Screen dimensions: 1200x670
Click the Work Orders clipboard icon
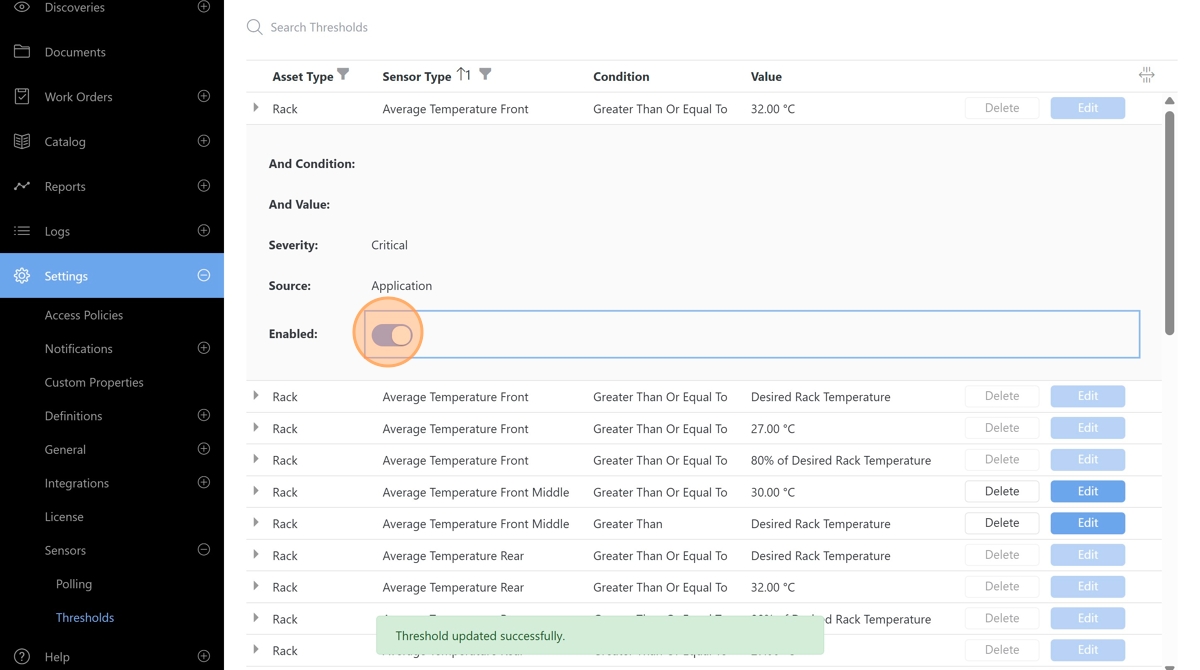tap(22, 97)
